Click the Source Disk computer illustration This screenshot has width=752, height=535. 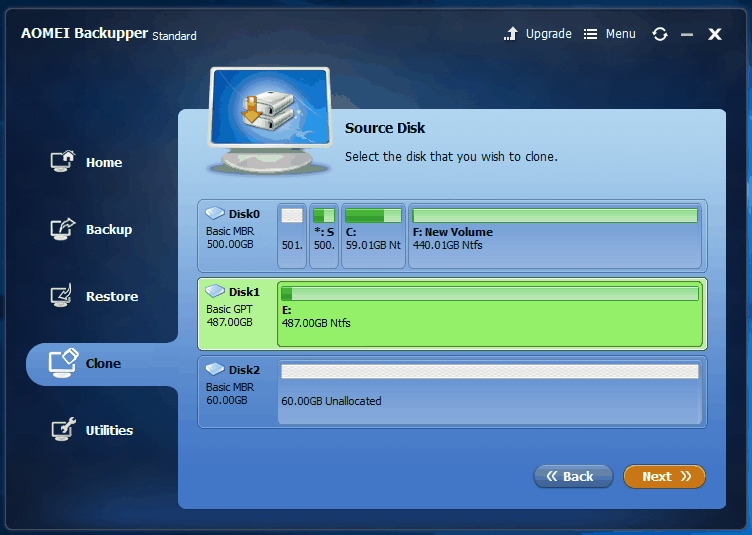pyautogui.click(x=270, y=121)
